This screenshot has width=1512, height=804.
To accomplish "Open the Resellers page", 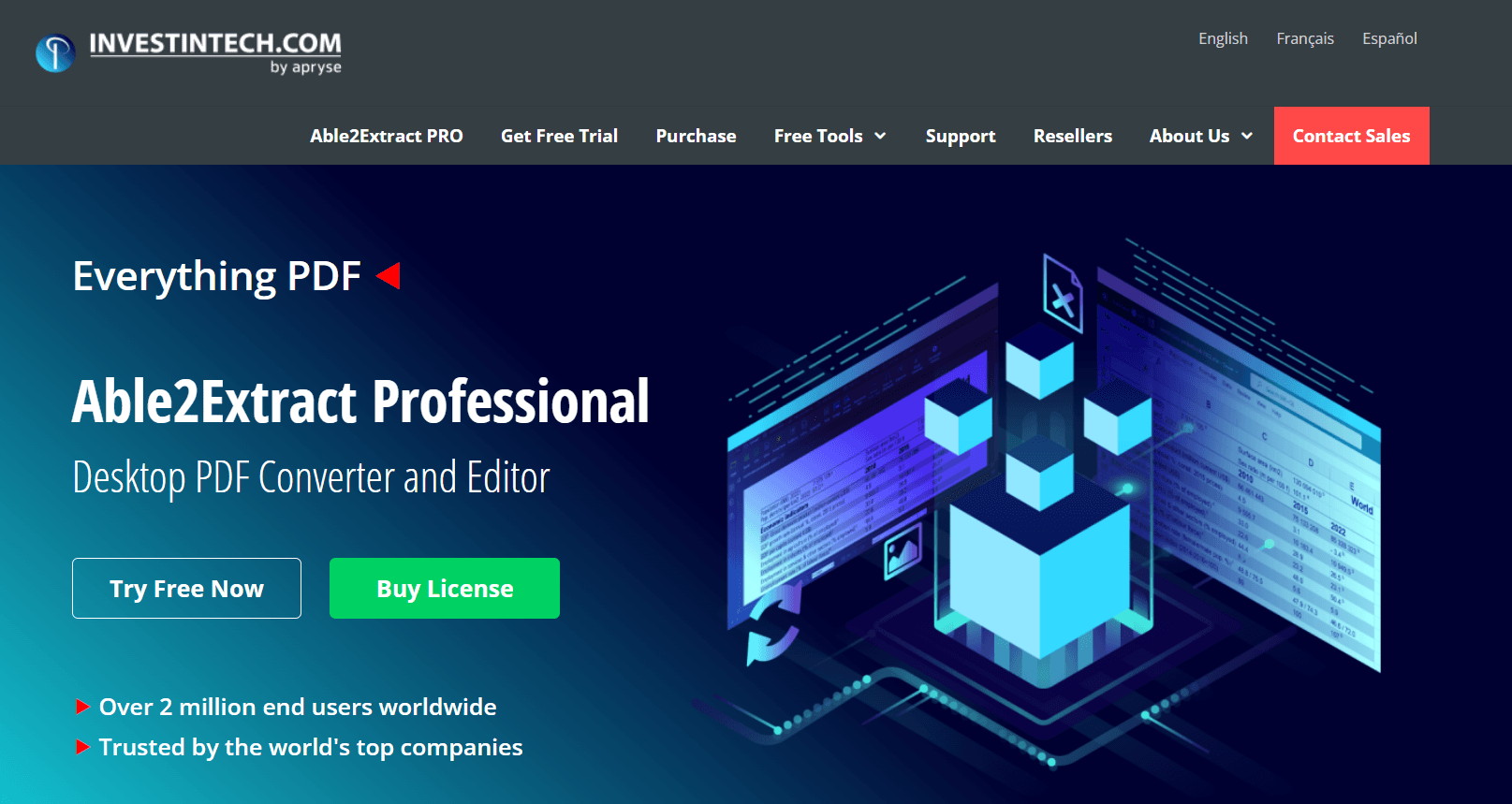I will click(1073, 136).
